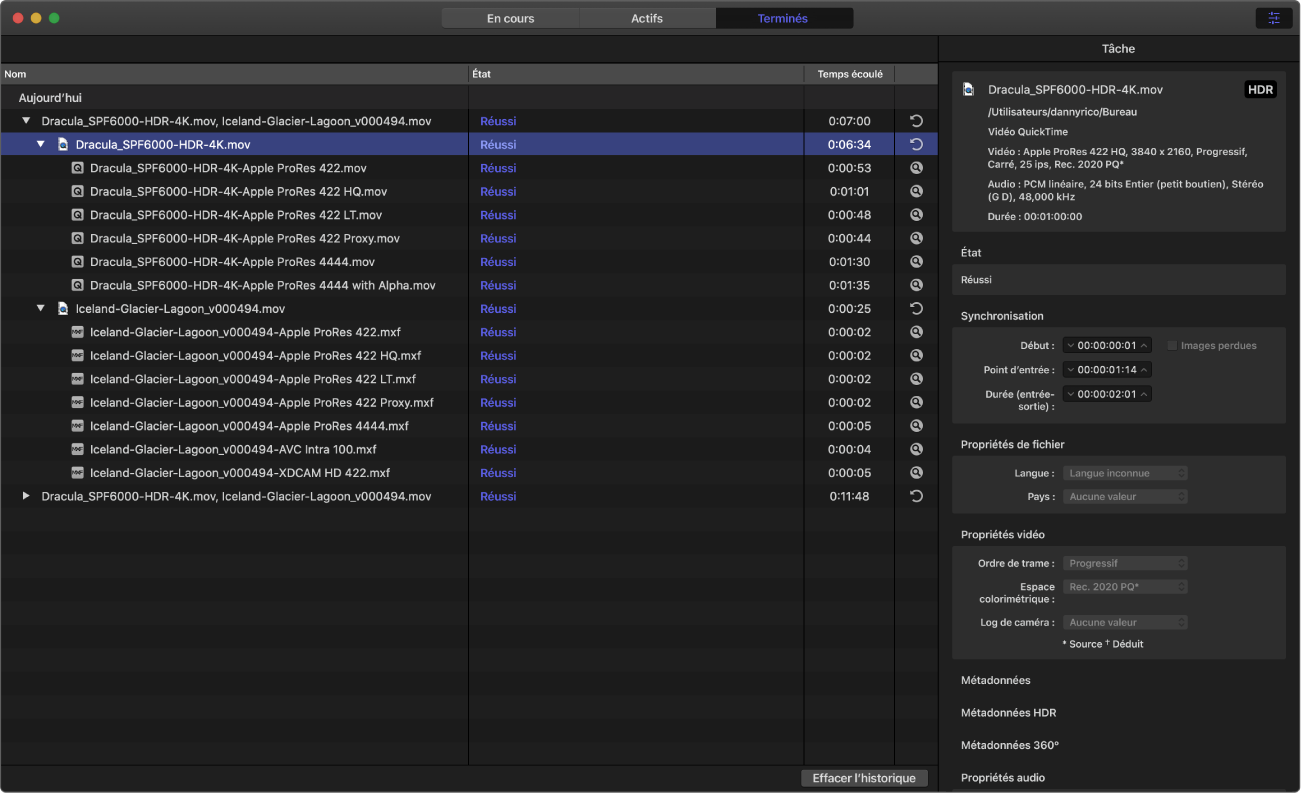Resubmit the last batch (0:11:48) via its reload icon
The image size is (1301, 793).
(916, 496)
